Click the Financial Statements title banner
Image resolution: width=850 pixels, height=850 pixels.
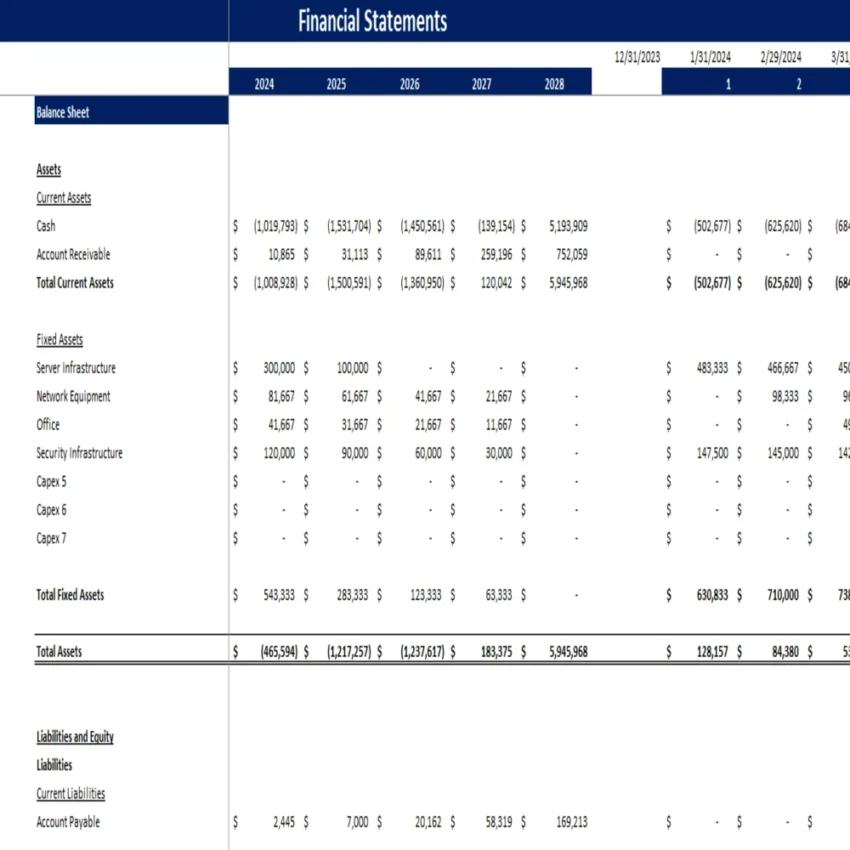[x=371, y=20]
